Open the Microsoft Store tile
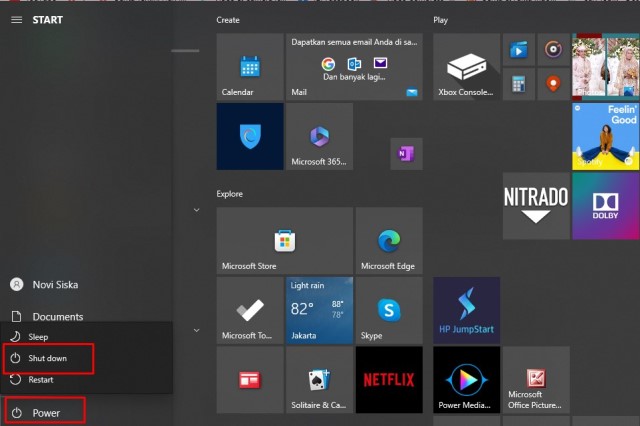Screen dimensions: 640x426 (x=285, y=241)
